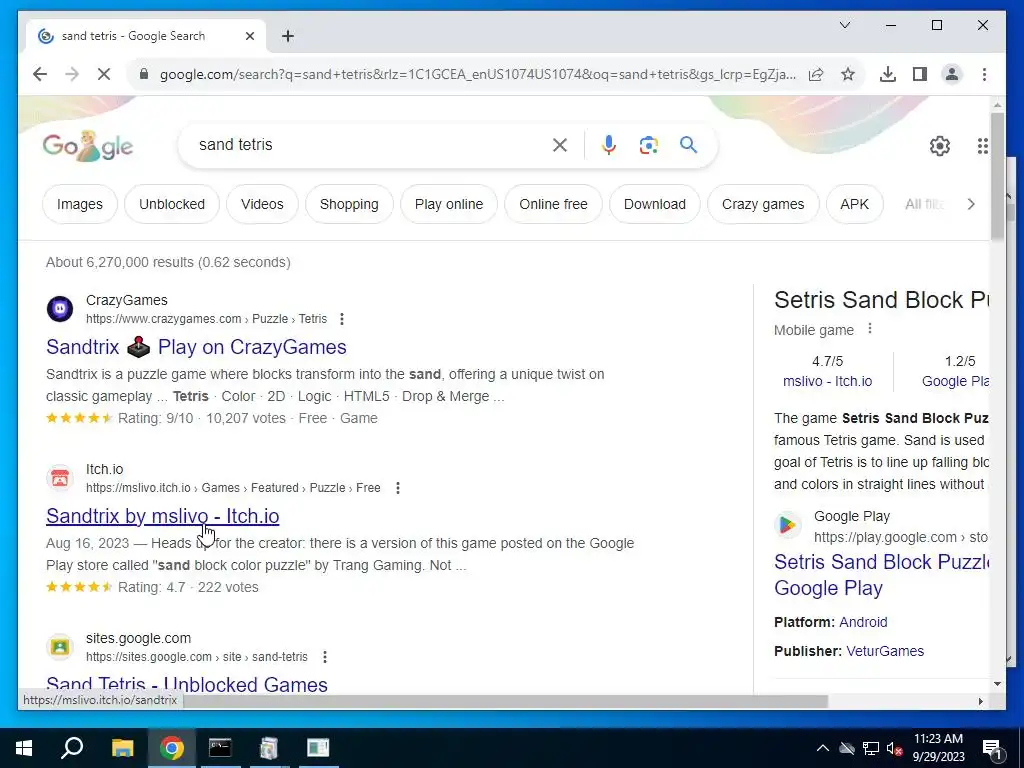The image size is (1024, 768).
Task: Click the magnifier search button
Action: tap(688, 145)
